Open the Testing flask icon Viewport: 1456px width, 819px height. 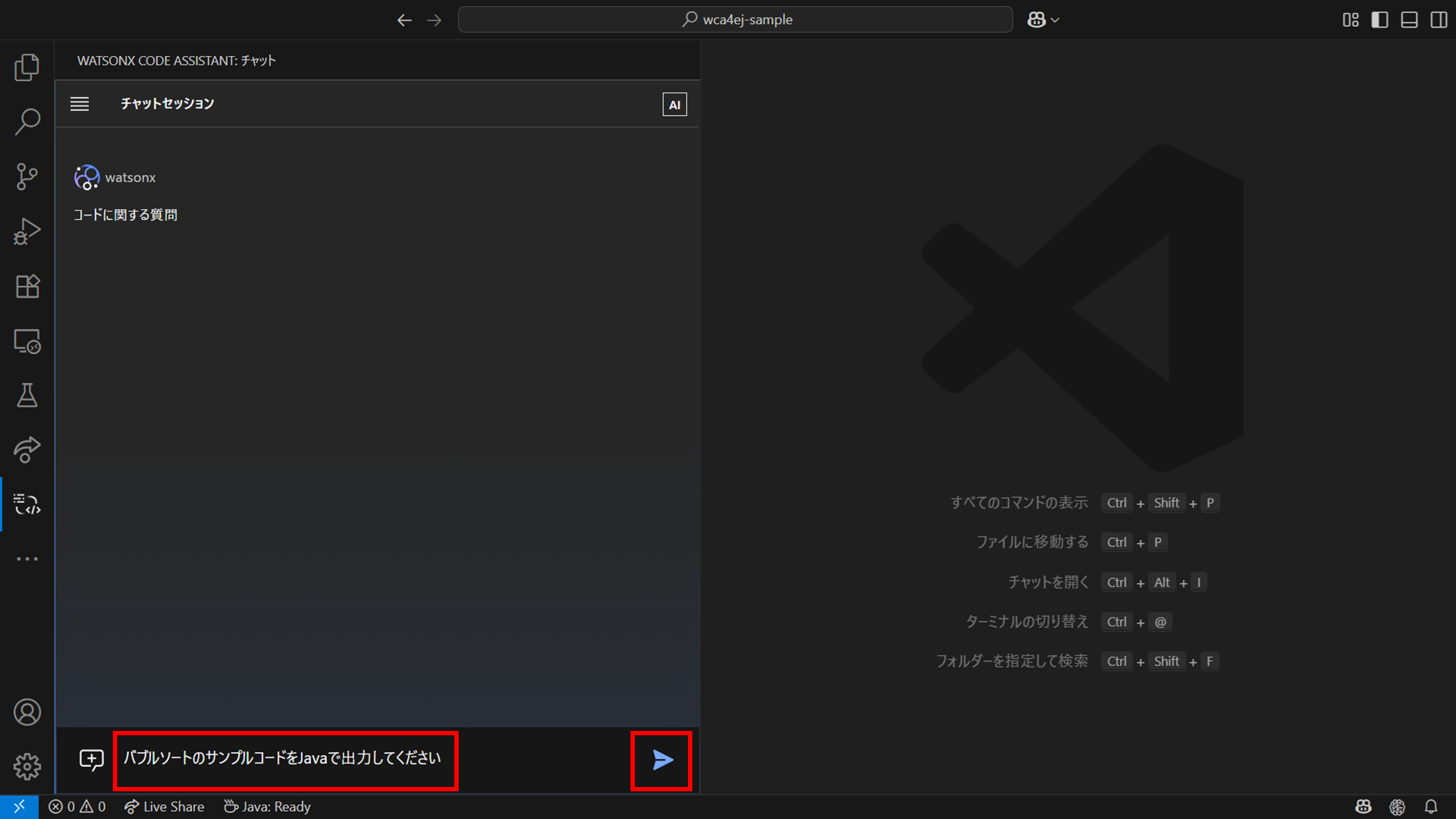point(27,395)
